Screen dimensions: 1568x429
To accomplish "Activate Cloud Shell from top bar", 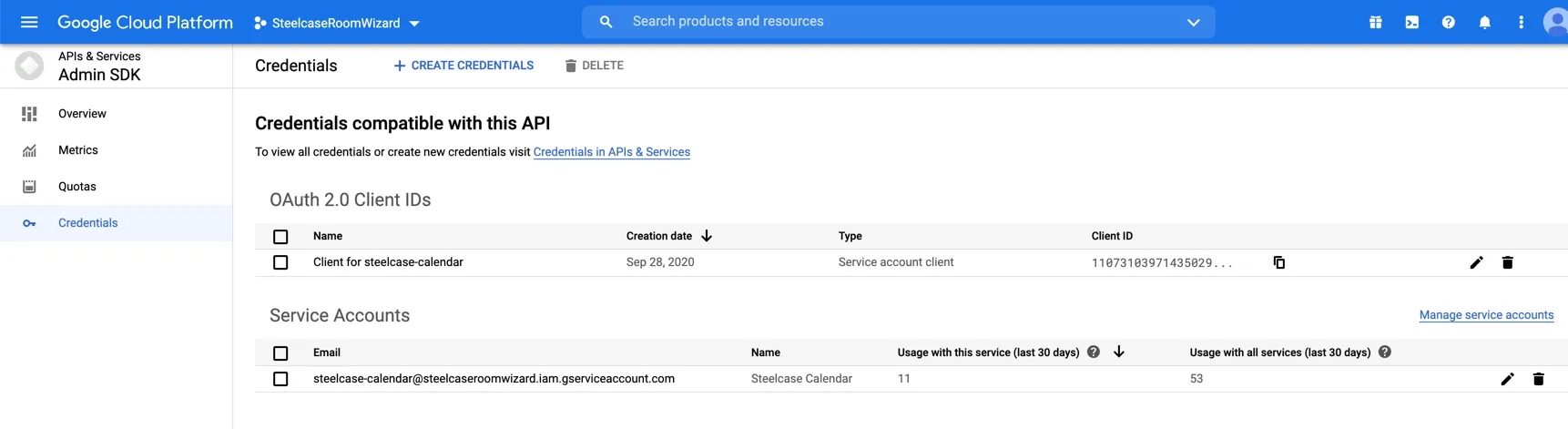I will coord(1411,22).
